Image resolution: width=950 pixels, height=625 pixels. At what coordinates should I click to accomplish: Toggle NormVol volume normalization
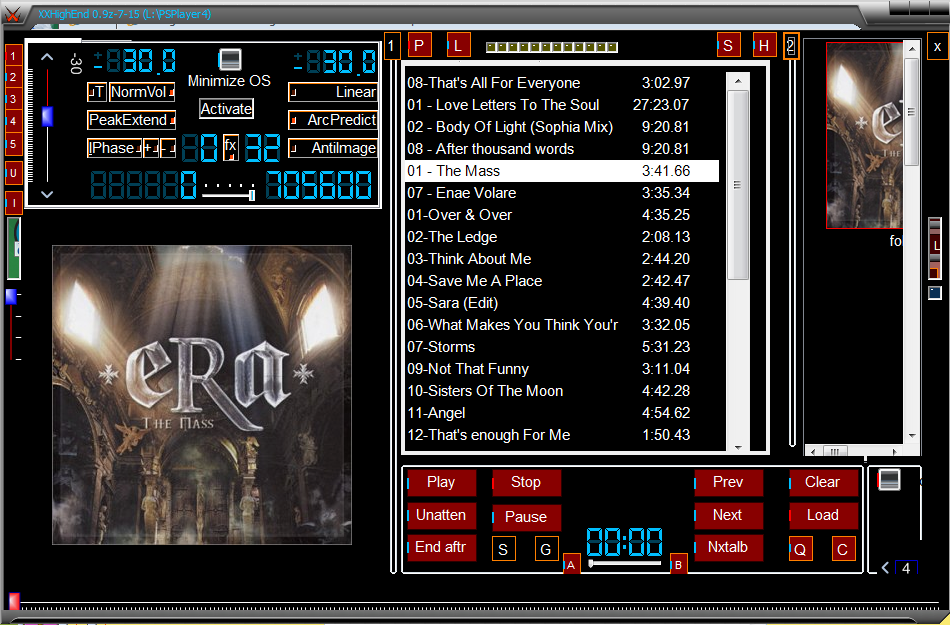click(x=142, y=92)
